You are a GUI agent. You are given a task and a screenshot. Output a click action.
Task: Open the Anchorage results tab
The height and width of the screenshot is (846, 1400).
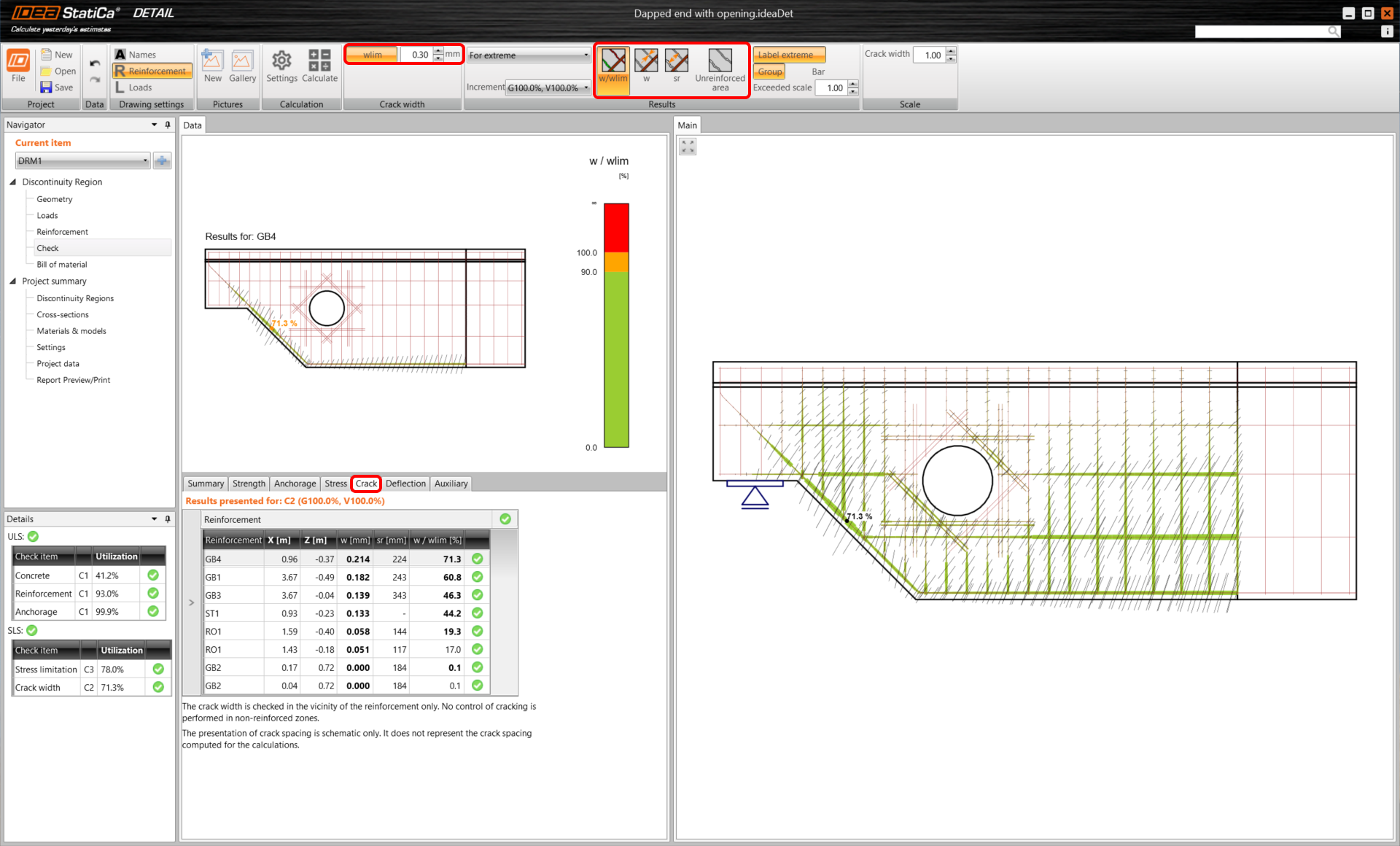click(295, 484)
